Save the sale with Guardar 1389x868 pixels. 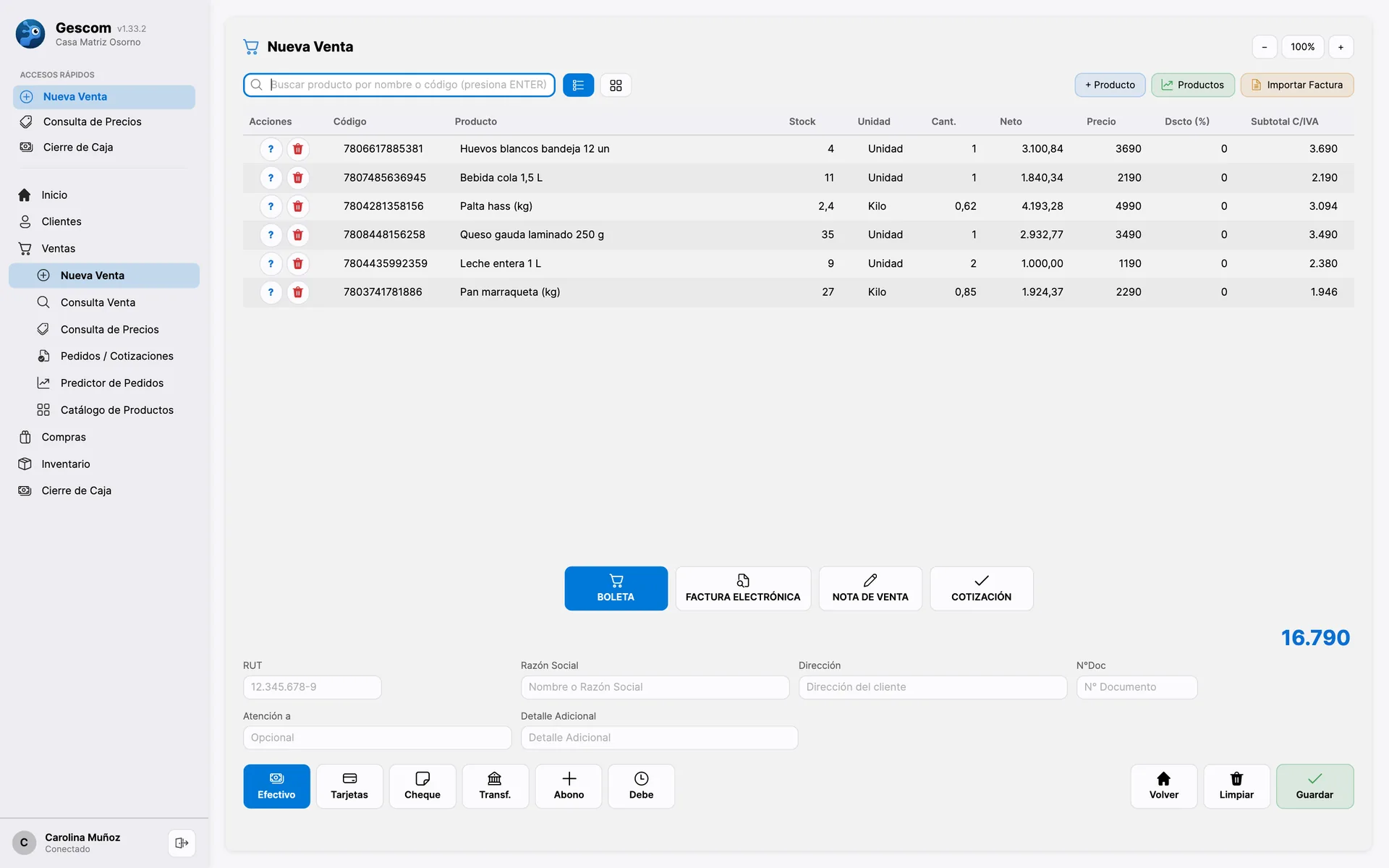tap(1314, 786)
